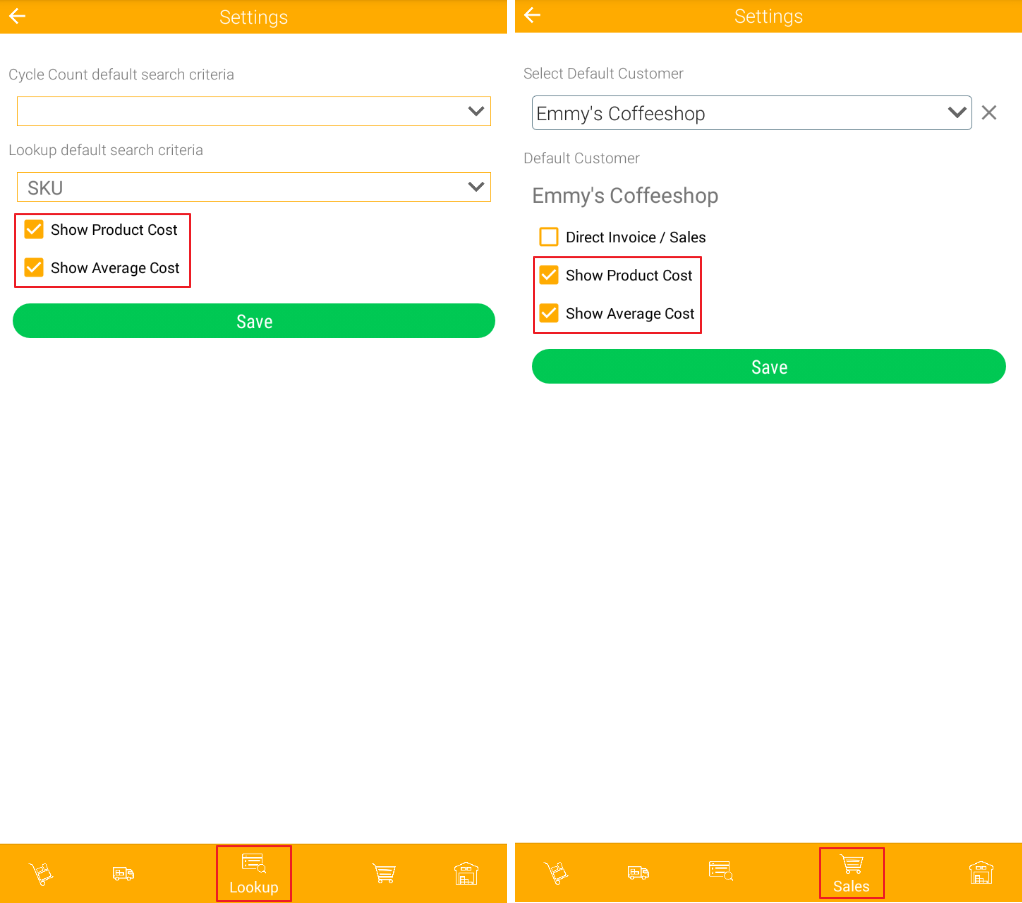Tap delivery truck icon in right bottom bar
This screenshot has height=903, width=1022.
[638, 872]
